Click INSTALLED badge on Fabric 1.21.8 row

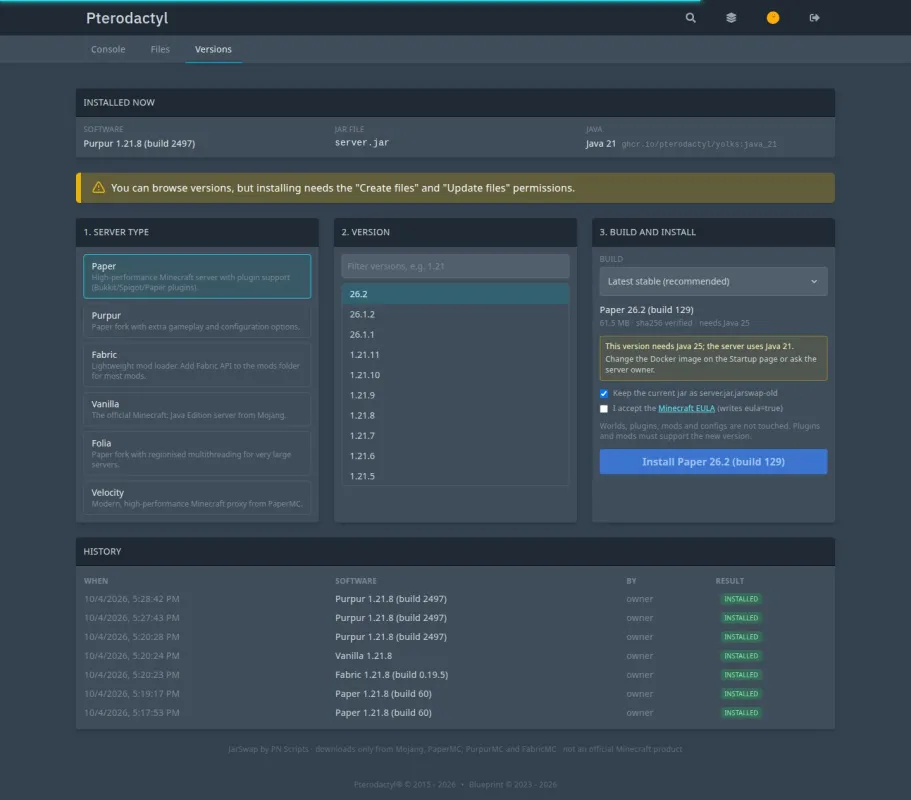click(741, 675)
